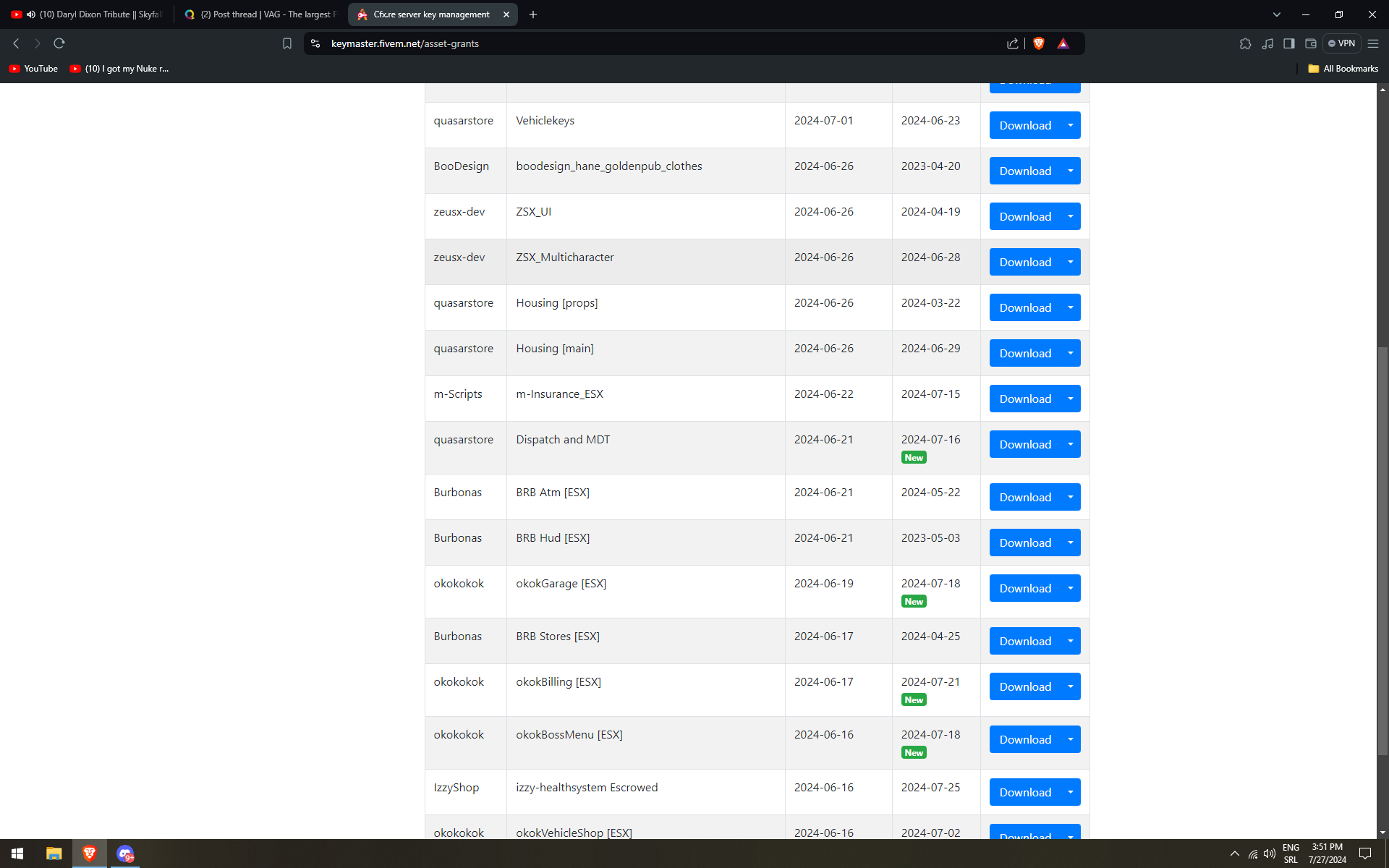Screen dimensions: 1389x868
Task: Expand download options for ZSX_Multicharacter
Action: 1071,262
